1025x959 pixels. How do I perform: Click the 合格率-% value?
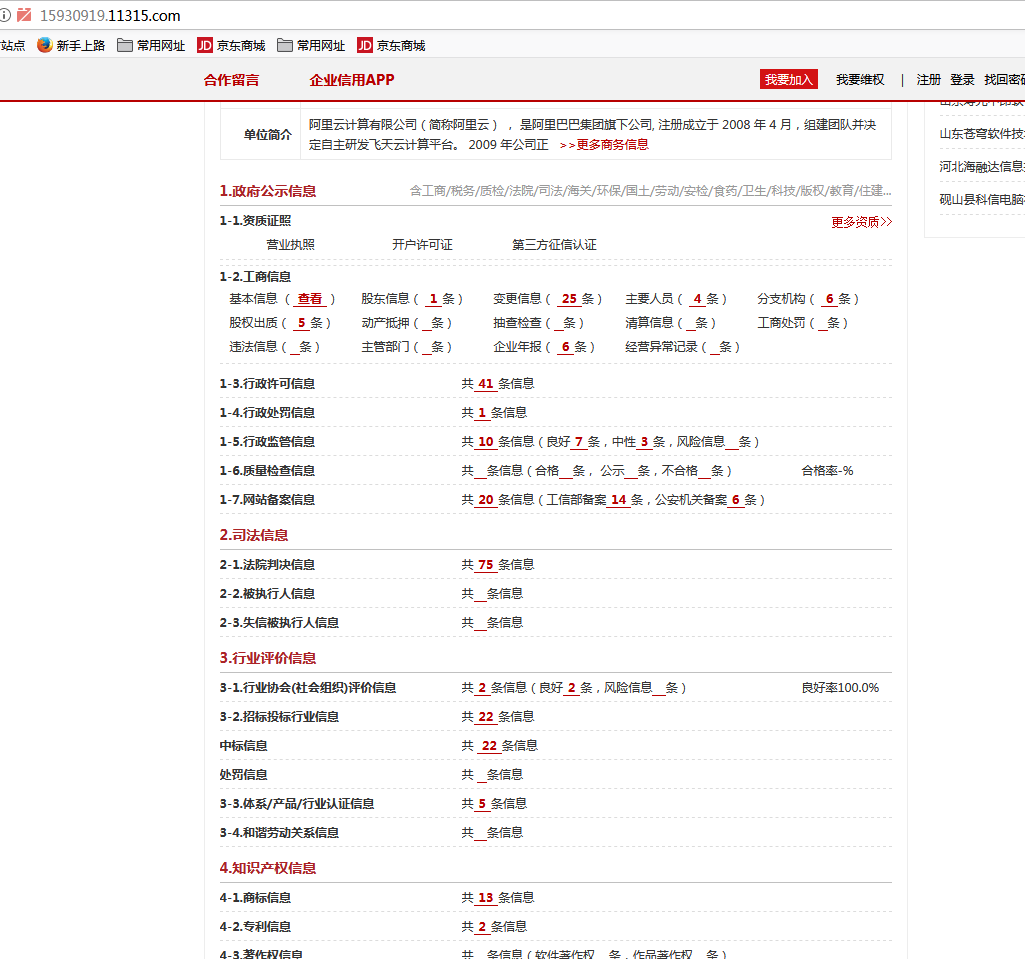click(x=828, y=471)
